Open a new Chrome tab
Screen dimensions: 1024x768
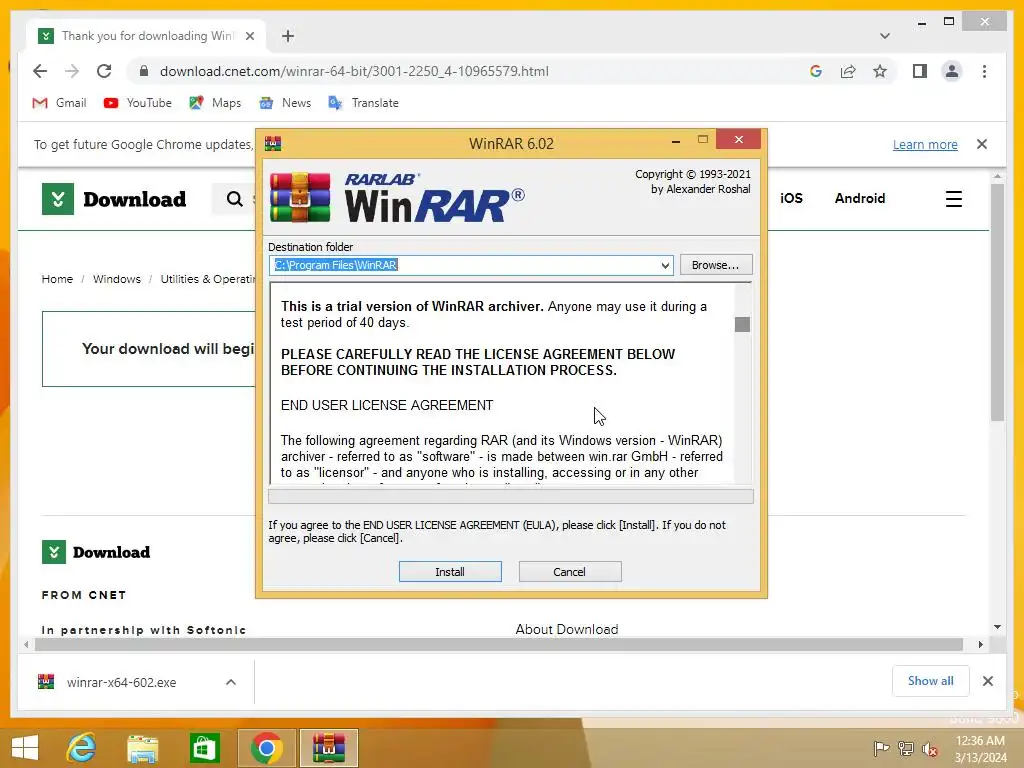point(288,36)
